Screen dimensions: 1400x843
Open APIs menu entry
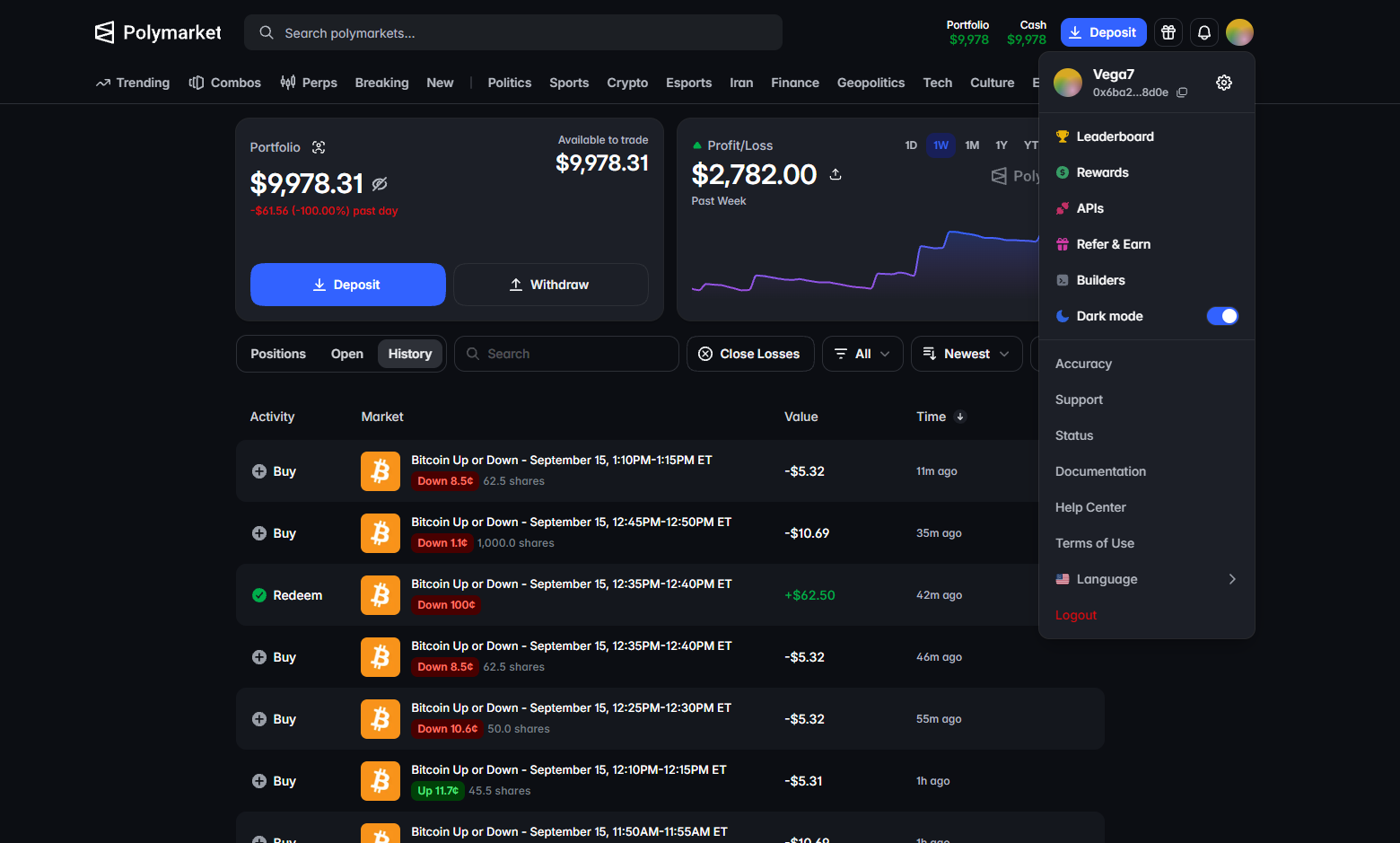click(x=1147, y=208)
